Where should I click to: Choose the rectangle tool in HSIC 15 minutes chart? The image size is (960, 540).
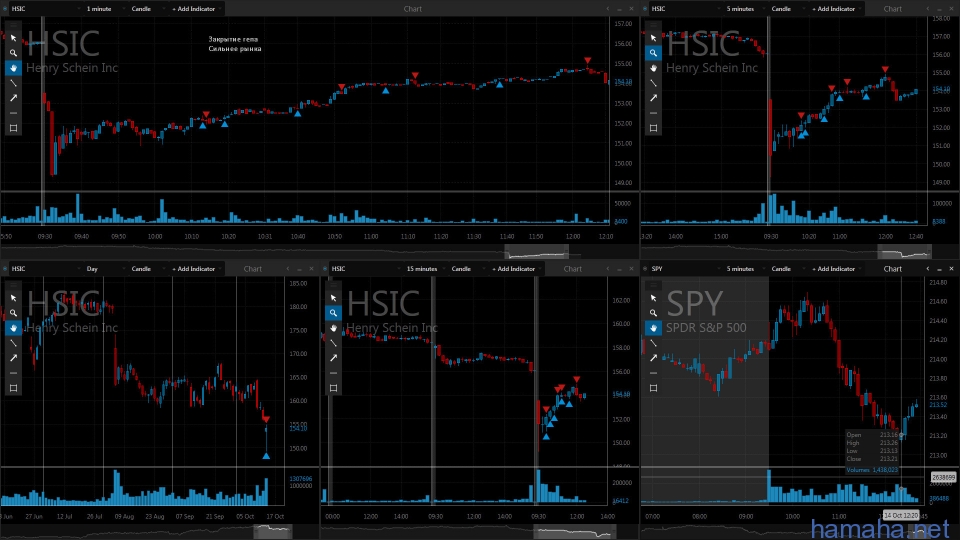(x=333, y=388)
